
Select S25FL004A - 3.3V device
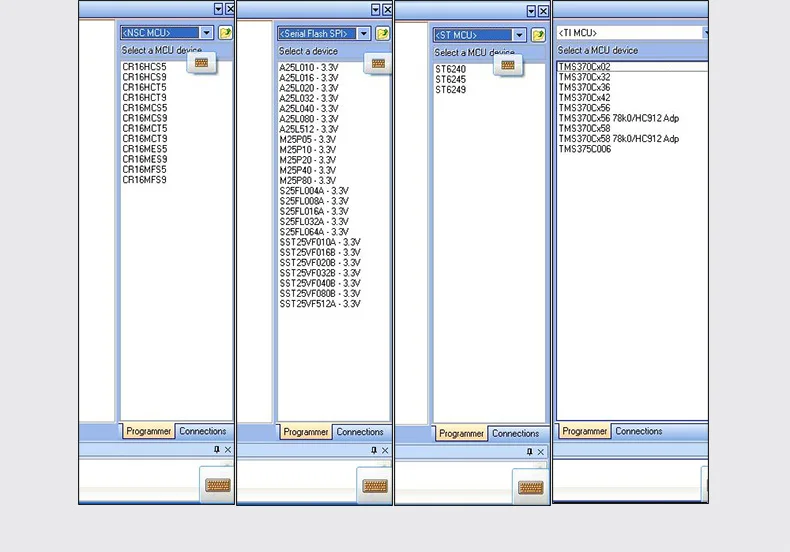(314, 191)
